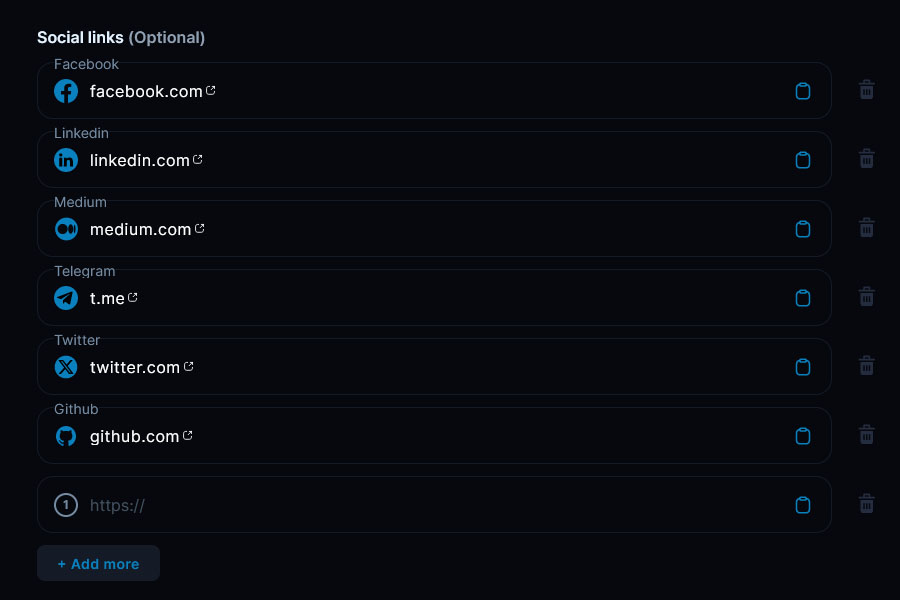
Task: Copy the Linkedin link to clipboard
Action: tap(802, 160)
